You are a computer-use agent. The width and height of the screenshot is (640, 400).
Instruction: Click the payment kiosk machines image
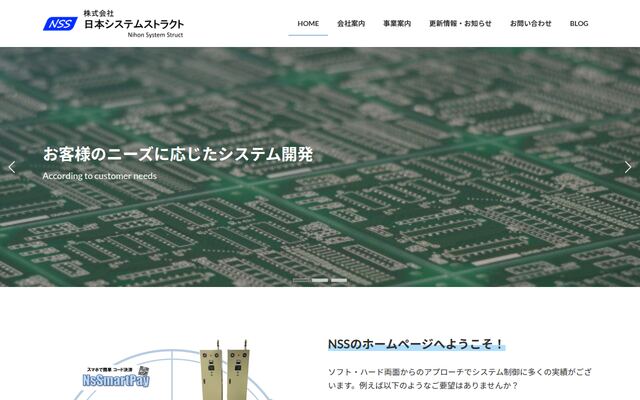(x=225, y=370)
